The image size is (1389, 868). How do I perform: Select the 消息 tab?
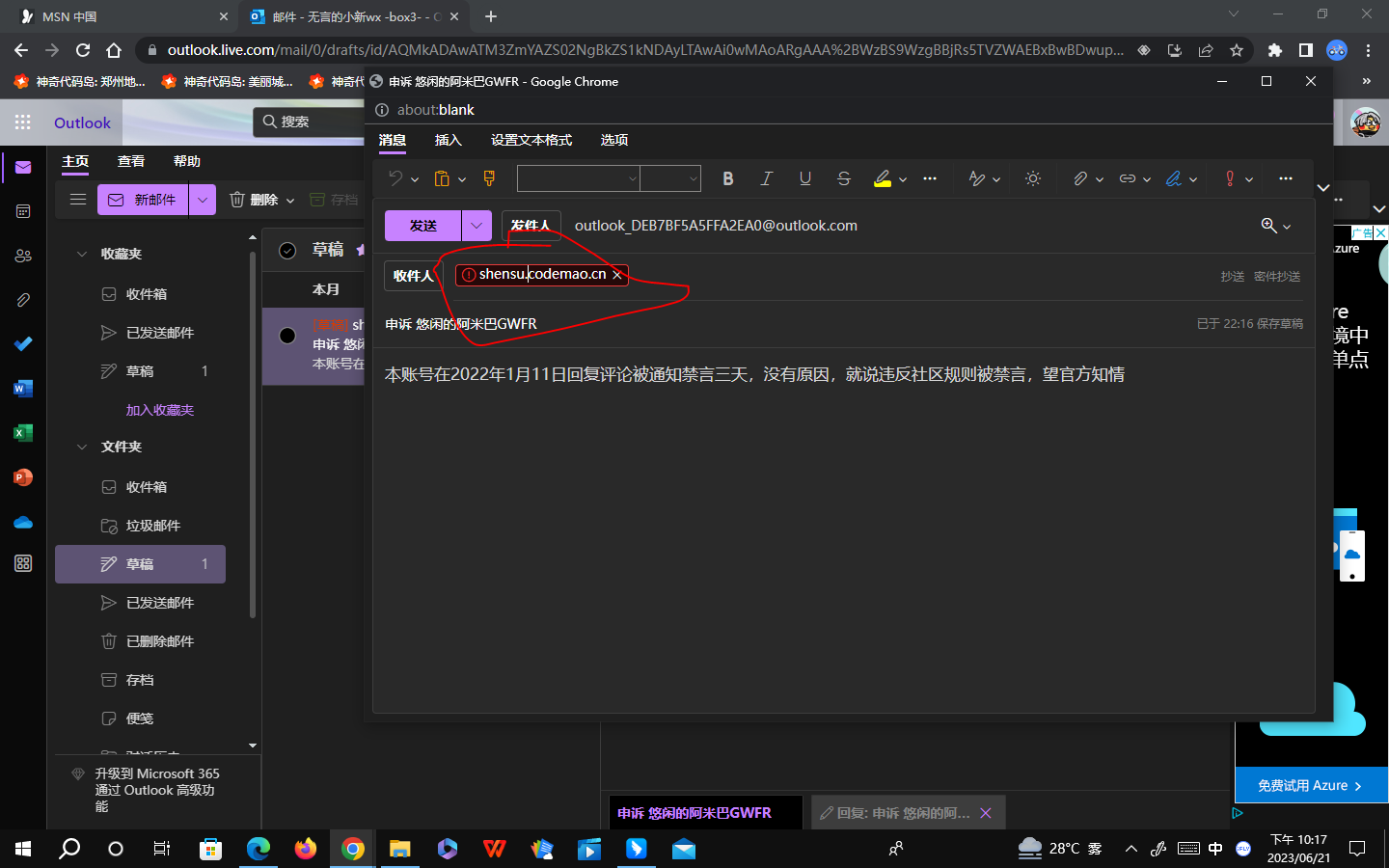click(x=393, y=140)
